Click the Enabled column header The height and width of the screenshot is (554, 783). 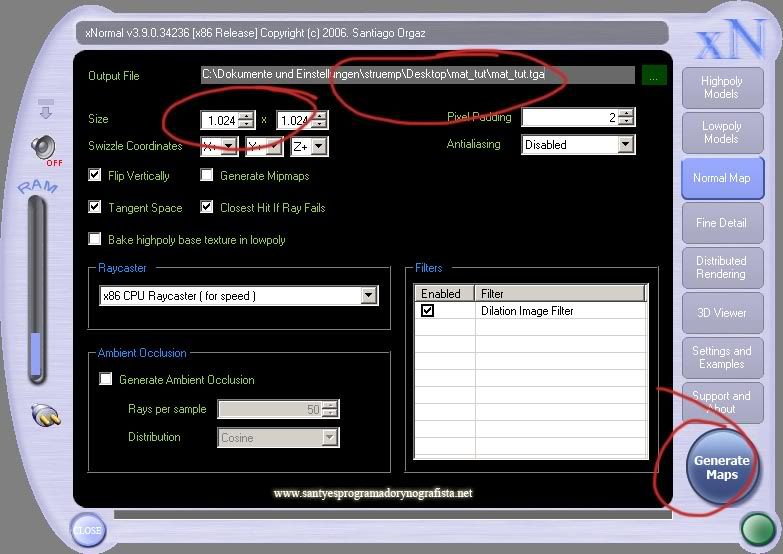(444, 293)
